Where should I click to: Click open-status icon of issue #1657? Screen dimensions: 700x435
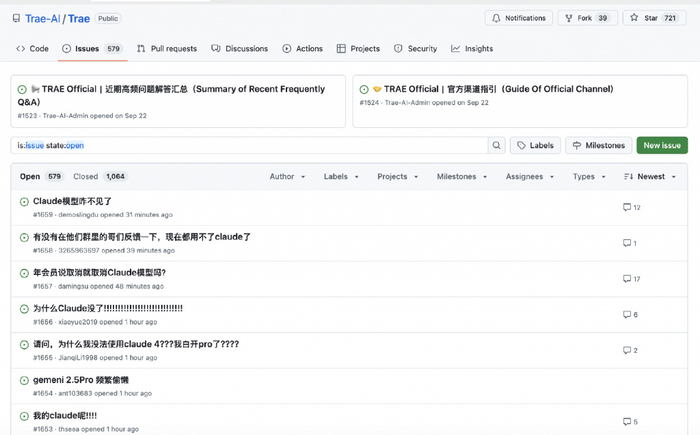coord(24,273)
